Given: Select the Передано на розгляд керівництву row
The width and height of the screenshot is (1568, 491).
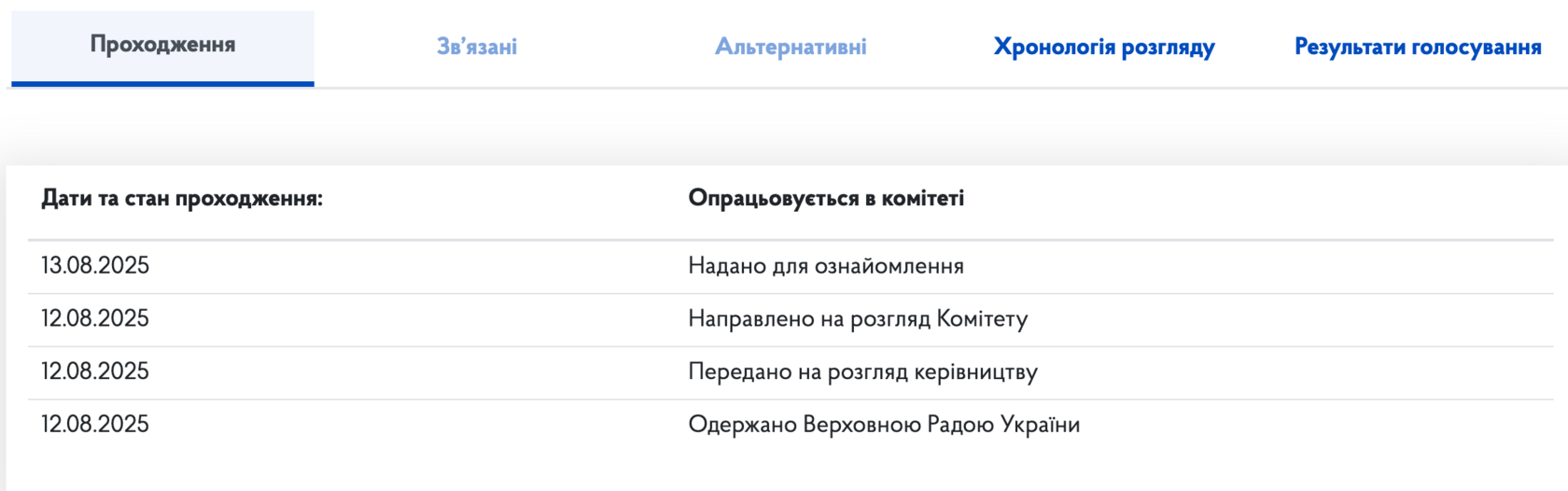Looking at the screenshot, I should tap(791, 373).
